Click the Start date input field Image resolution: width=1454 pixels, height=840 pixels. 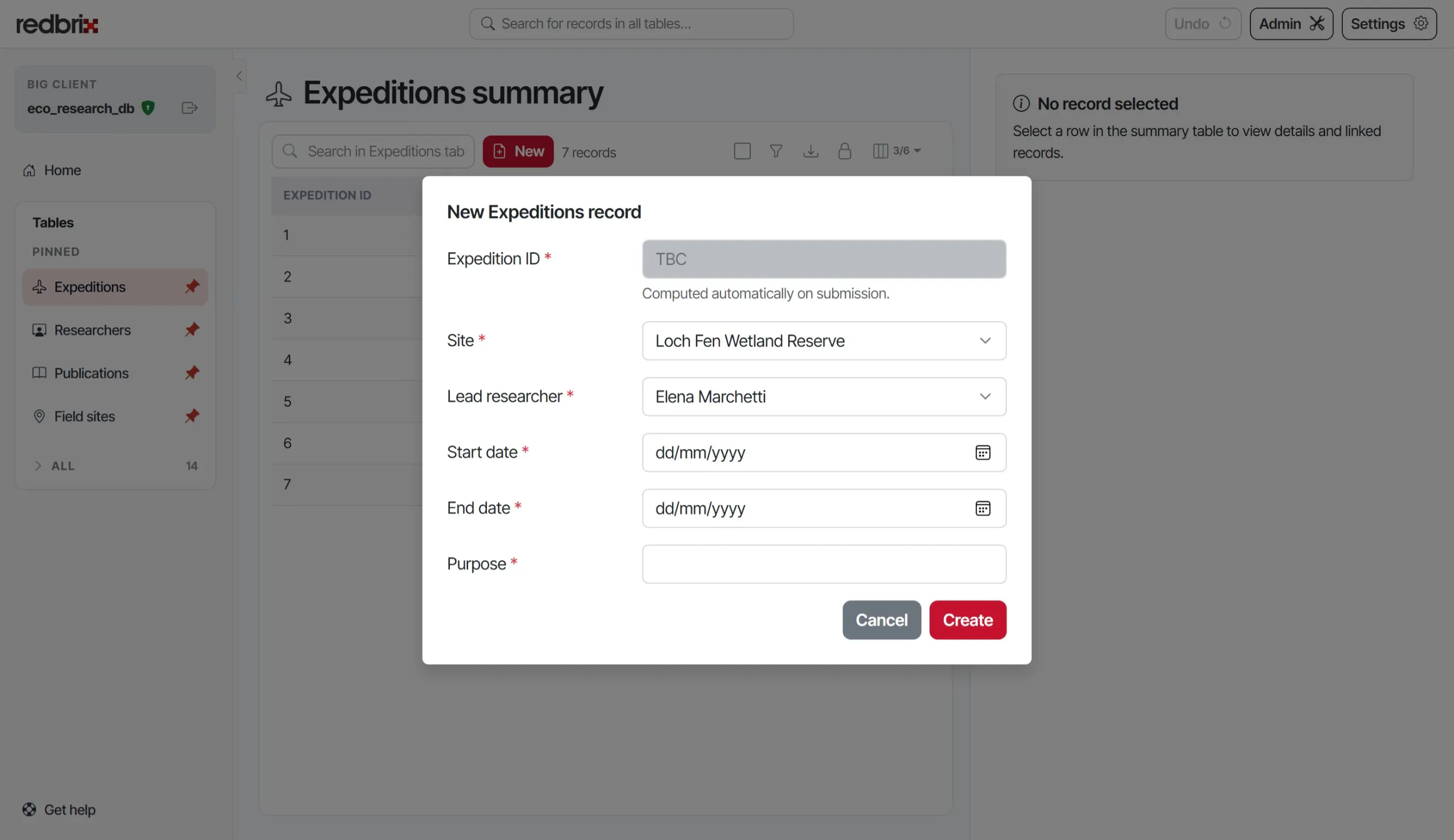pyautogui.click(x=824, y=452)
